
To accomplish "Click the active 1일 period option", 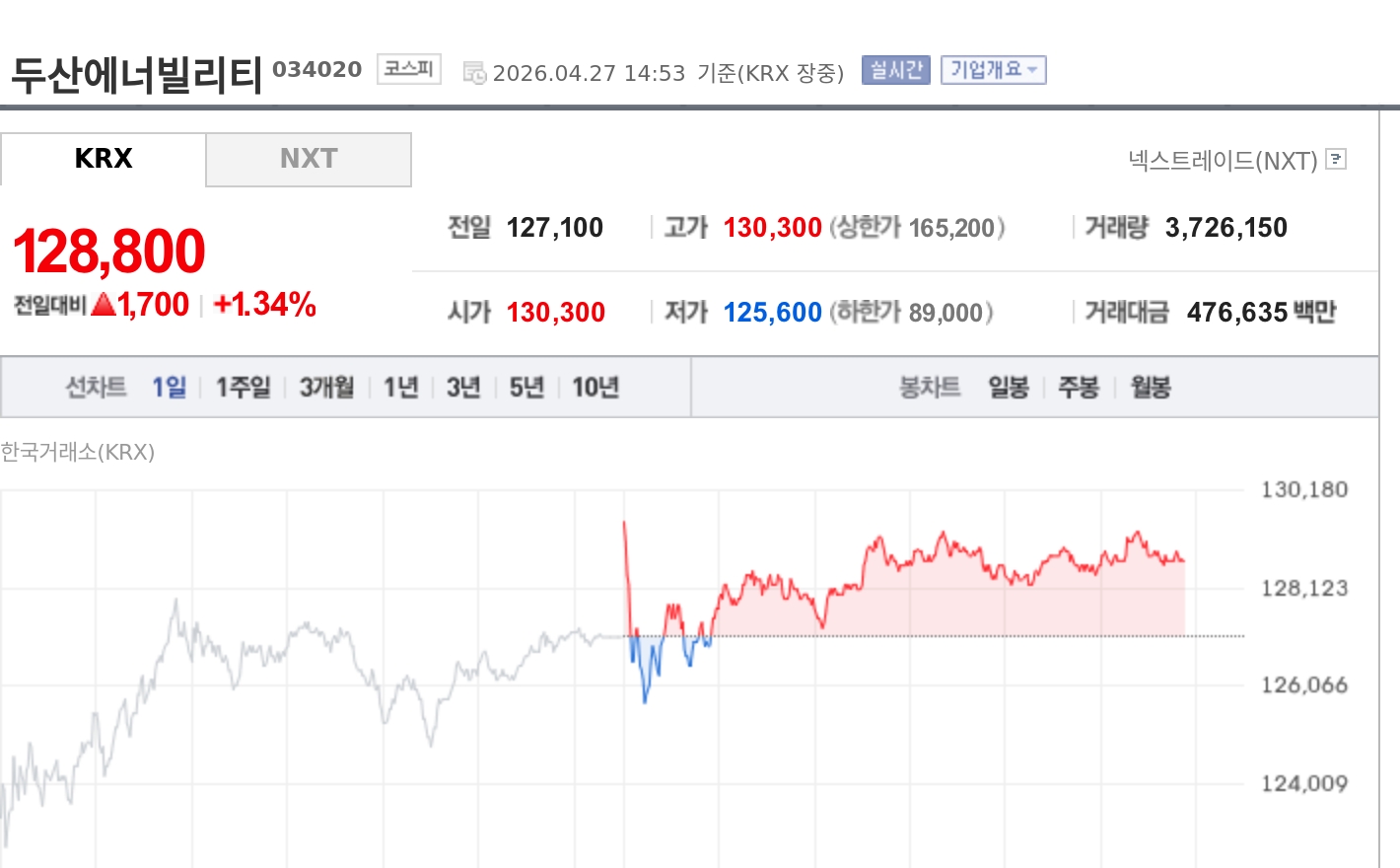I will click(x=168, y=387).
